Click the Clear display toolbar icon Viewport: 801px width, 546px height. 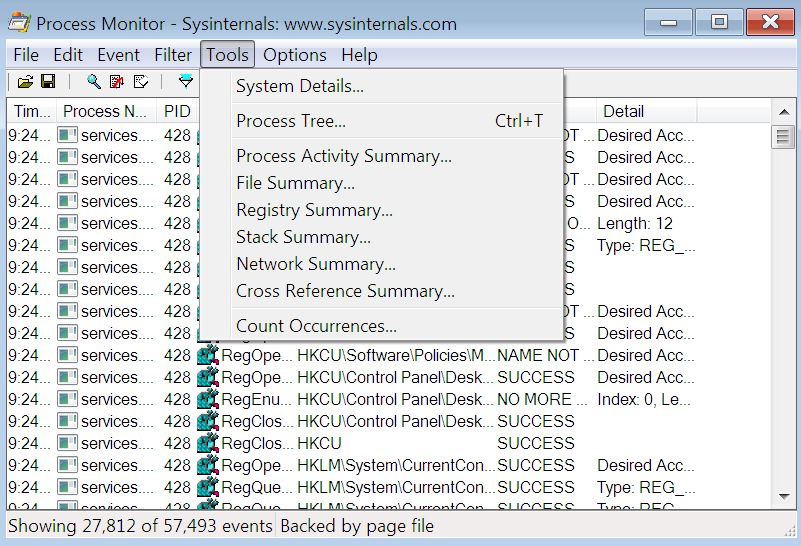140,81
